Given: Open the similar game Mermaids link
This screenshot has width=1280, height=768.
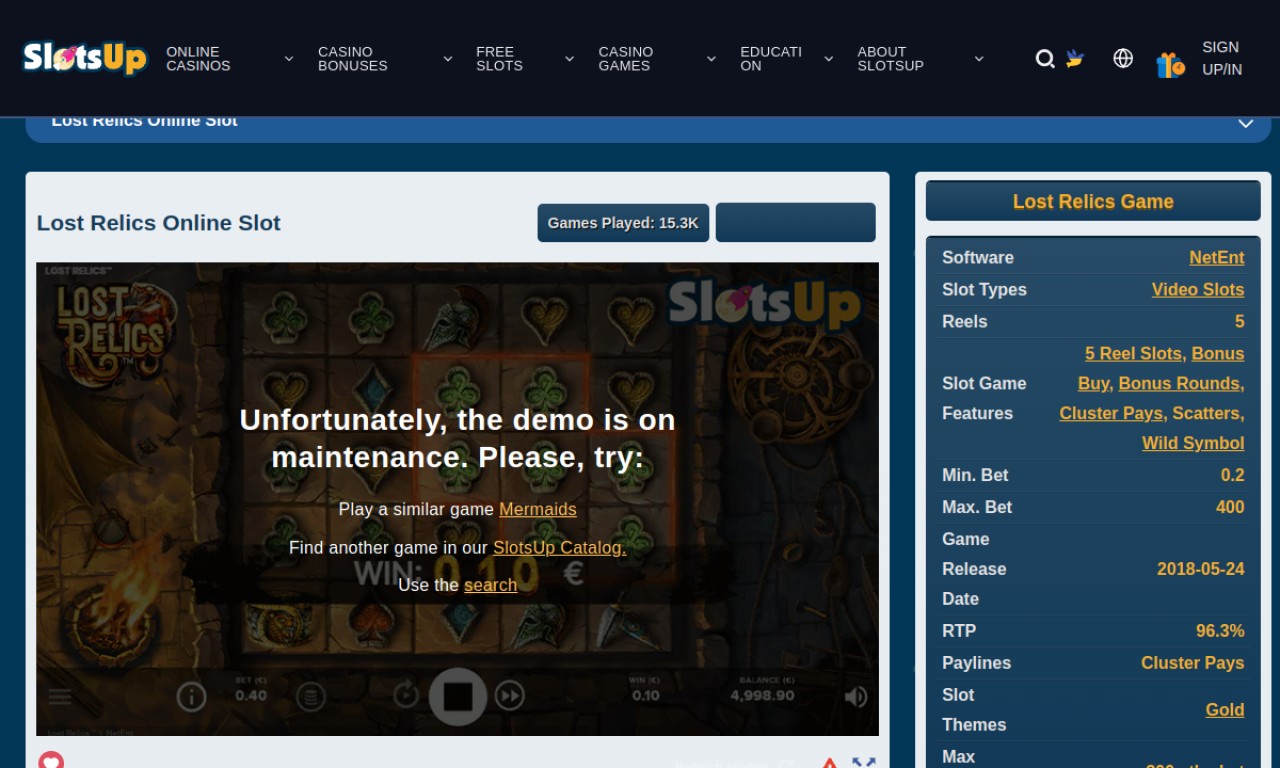Looking at the screenshot, I should (x=538, y=509).
